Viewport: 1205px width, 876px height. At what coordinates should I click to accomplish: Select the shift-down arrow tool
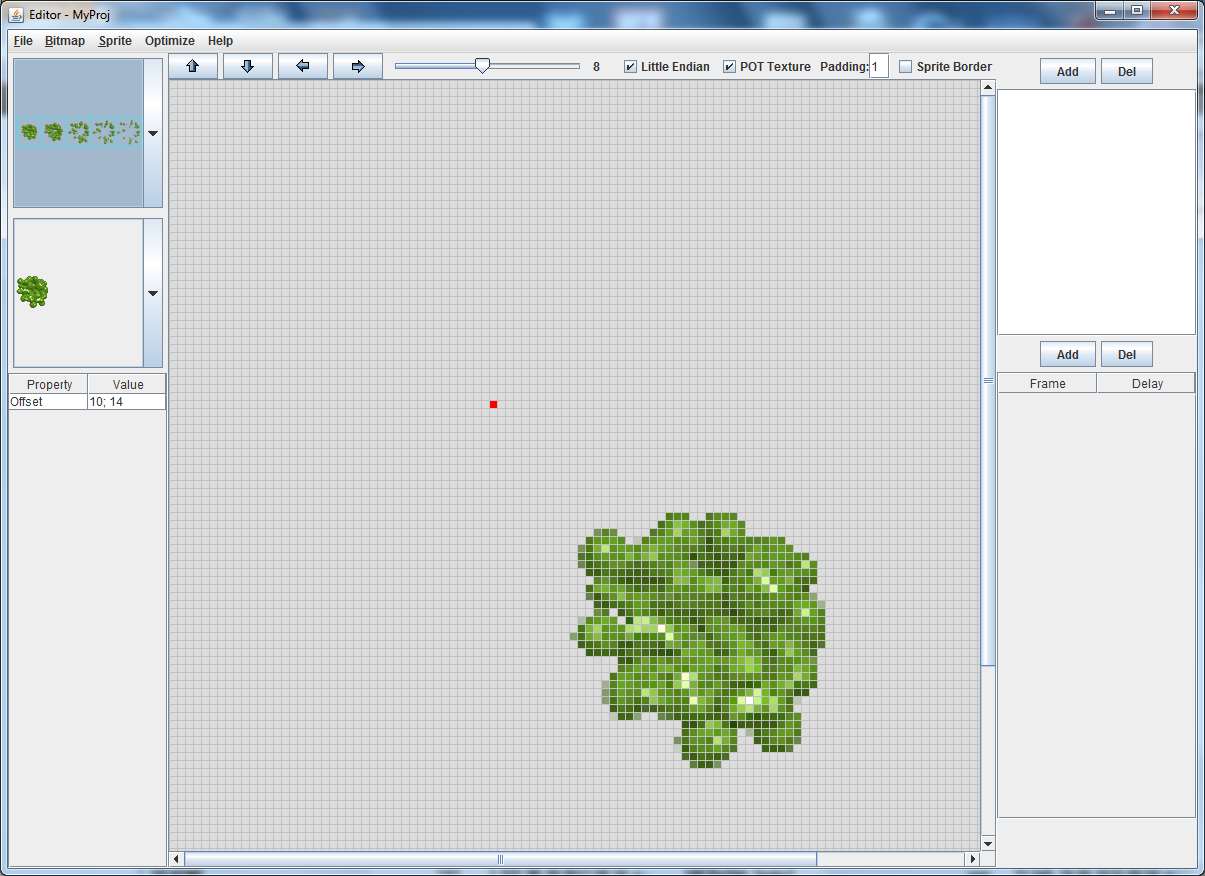(x=247, y=66)
